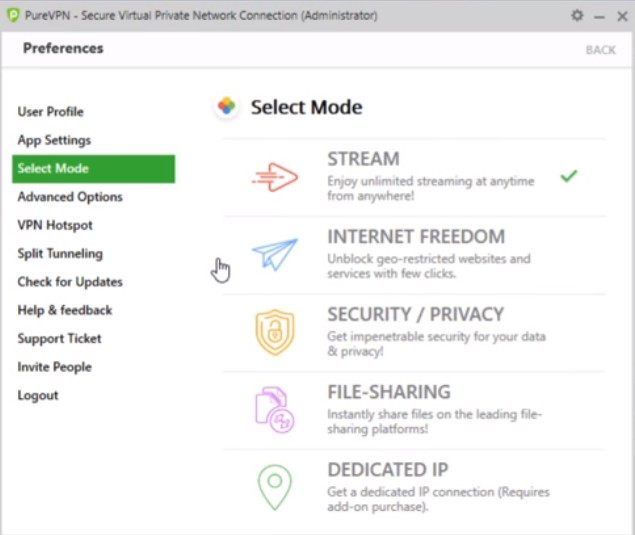Select Check for Updates
Image resolution: width=635 pixels, height=535 pixels.
(70, 282)
